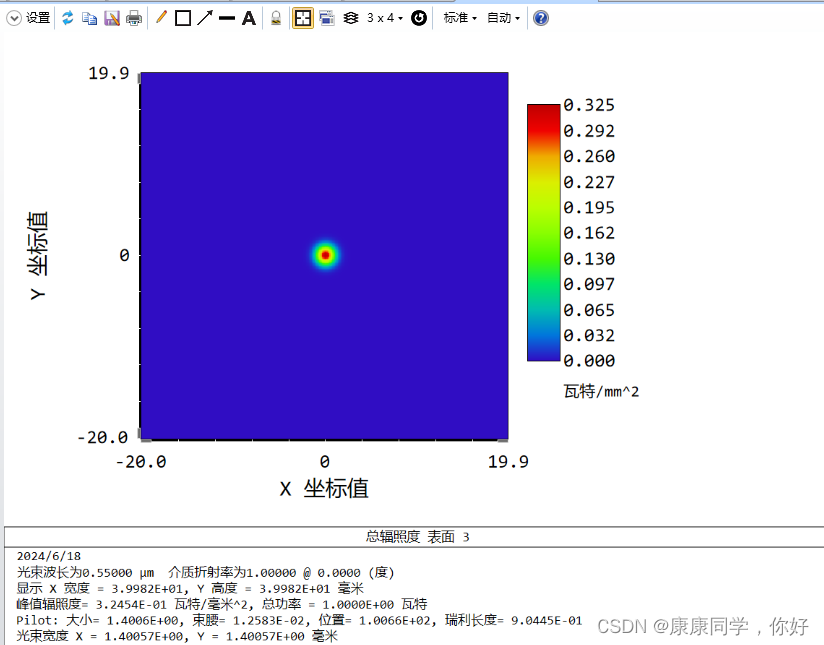824x645 pixels.
Task: Select the arrow drawing tool
Action: pyautogui.click(x=204, y=18)
